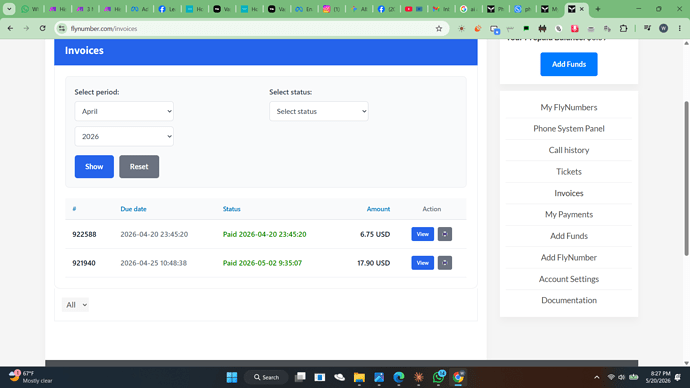The height and width of the screenshot is (388, 690).
Task: Open WhatsApp from the taskbar
Action: tap(438, 377)
